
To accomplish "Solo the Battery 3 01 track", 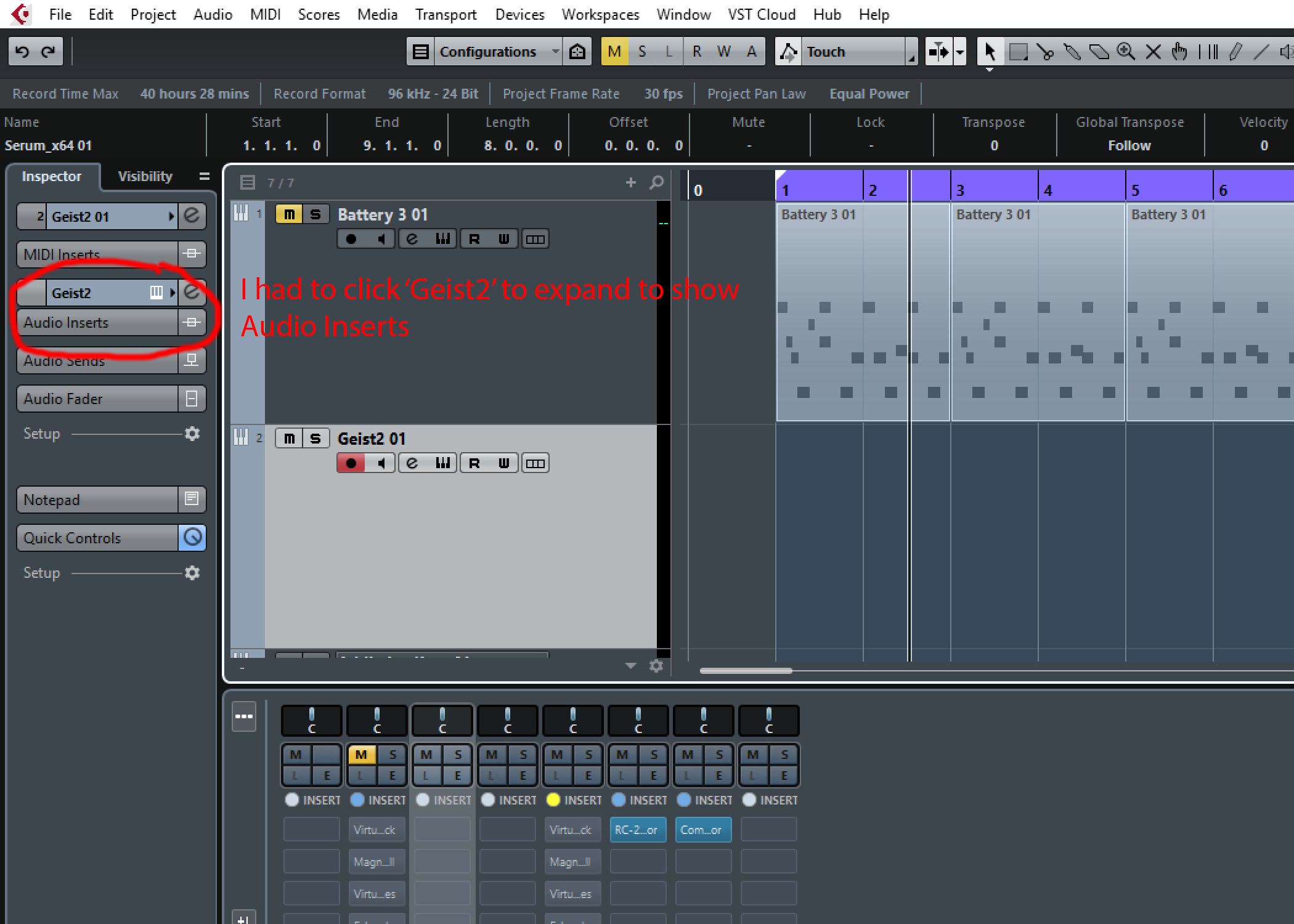I will click(315, 214).
